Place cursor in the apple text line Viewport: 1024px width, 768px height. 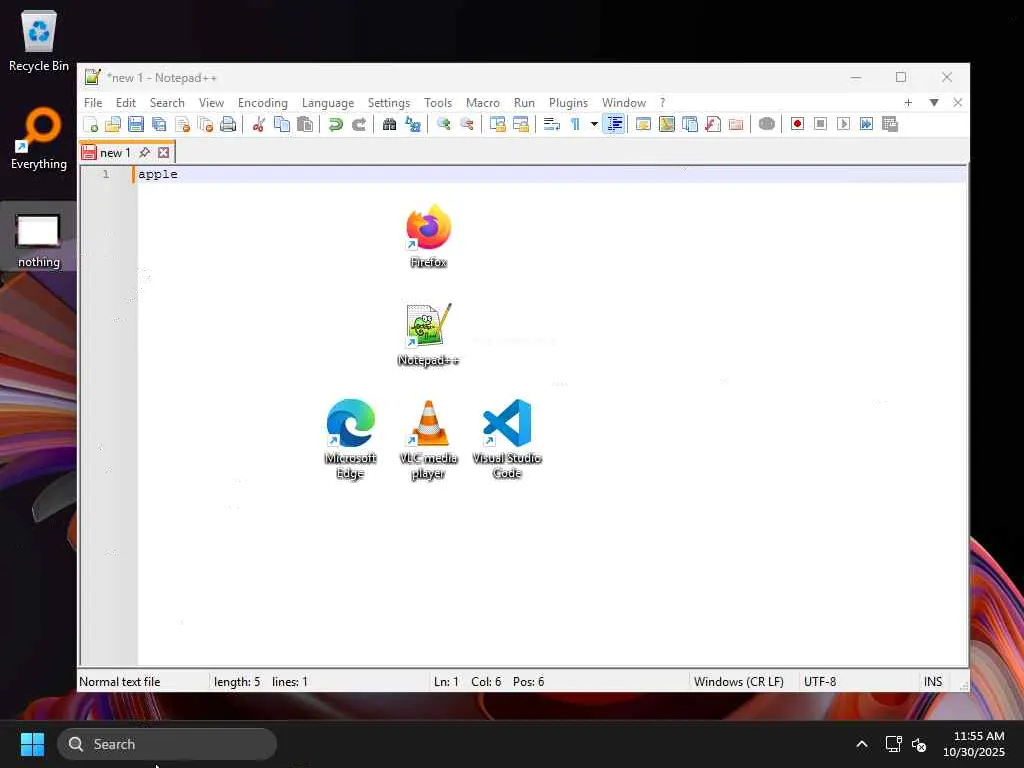coord(549,174)
